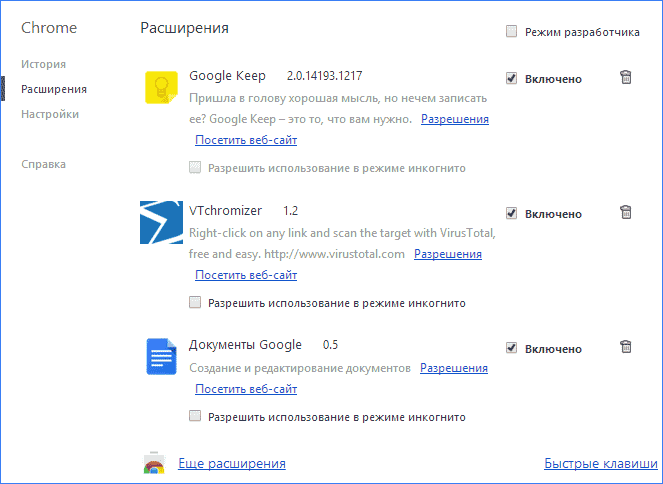Open the Еще расширения link

coord(232,464)
